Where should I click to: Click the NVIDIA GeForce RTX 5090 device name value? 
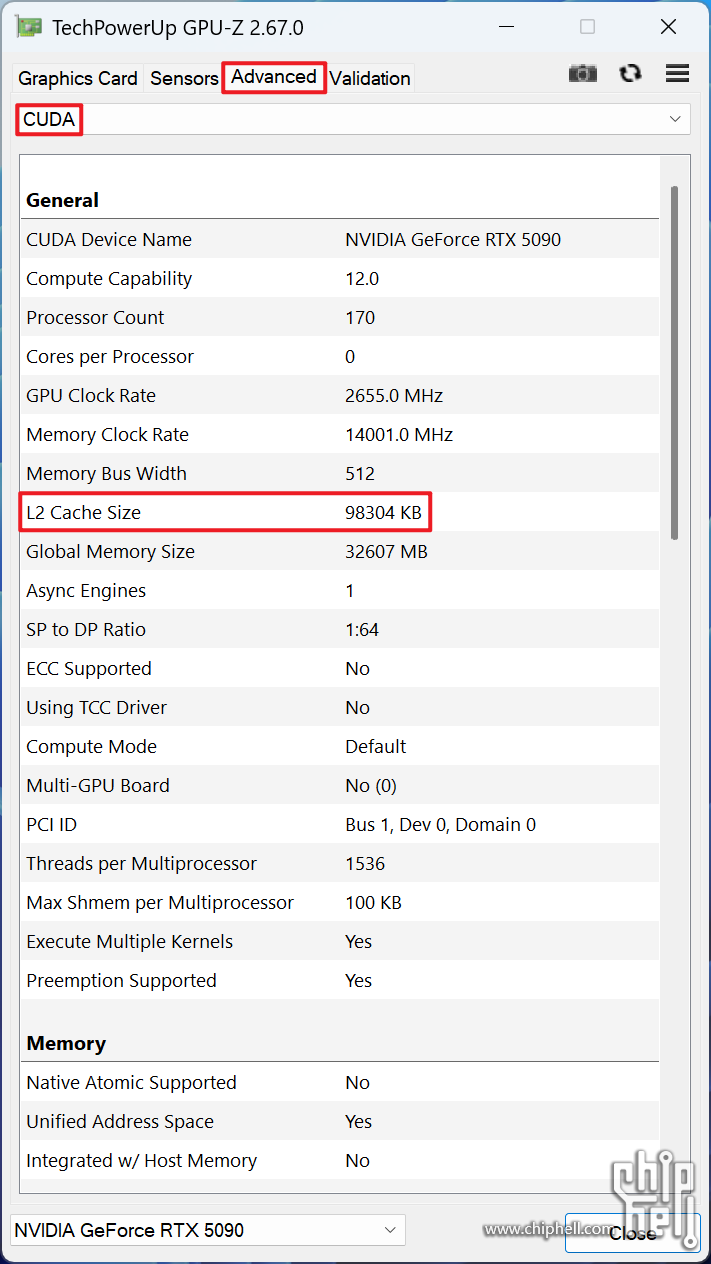pyautogui.click(x=453, y=240)
